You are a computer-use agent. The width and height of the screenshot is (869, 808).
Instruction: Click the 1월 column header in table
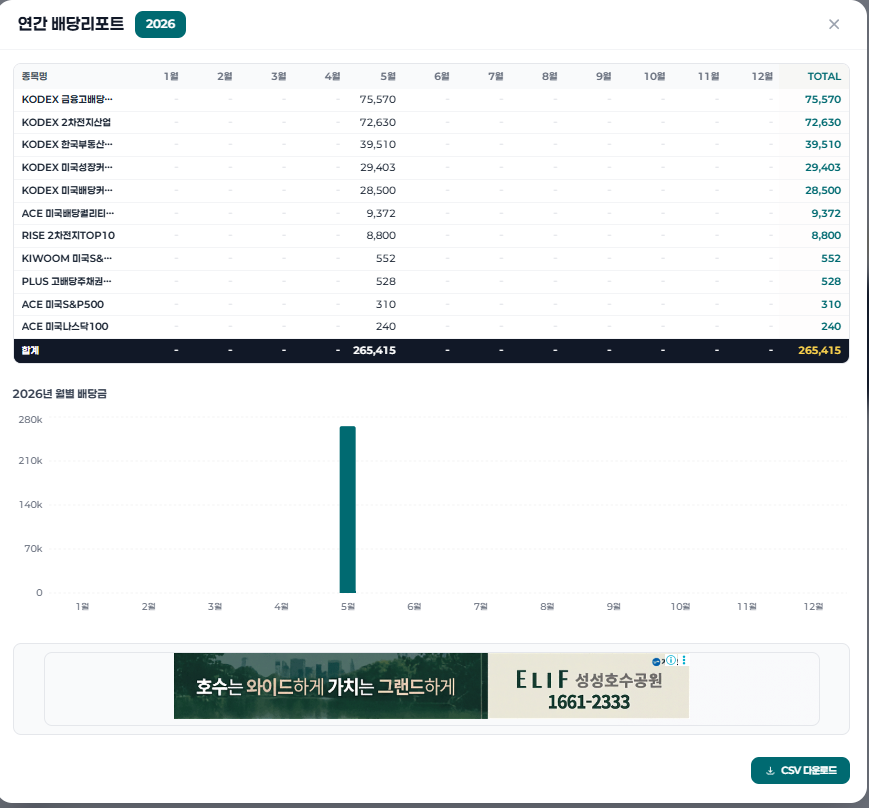click(171, 76)
